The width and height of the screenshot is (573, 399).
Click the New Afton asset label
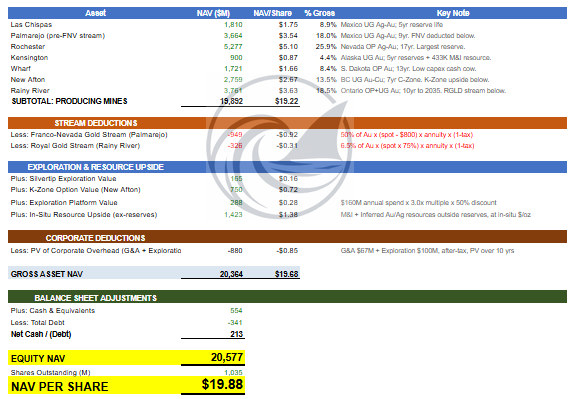[28, 79]
